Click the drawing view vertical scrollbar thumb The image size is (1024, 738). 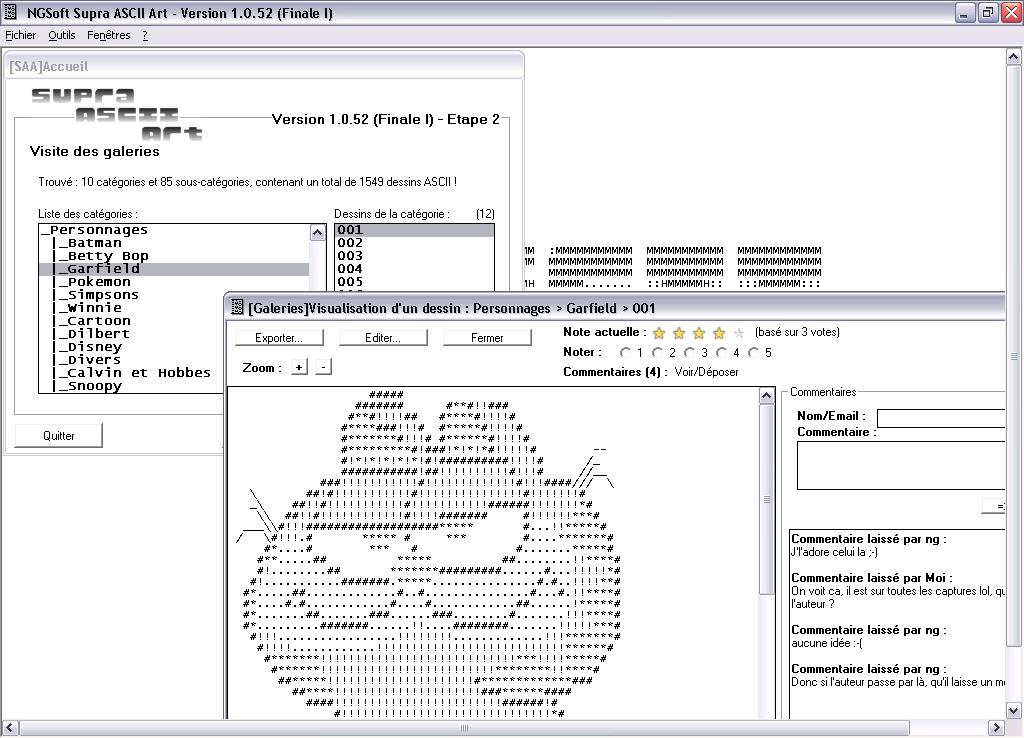point(767,500)
